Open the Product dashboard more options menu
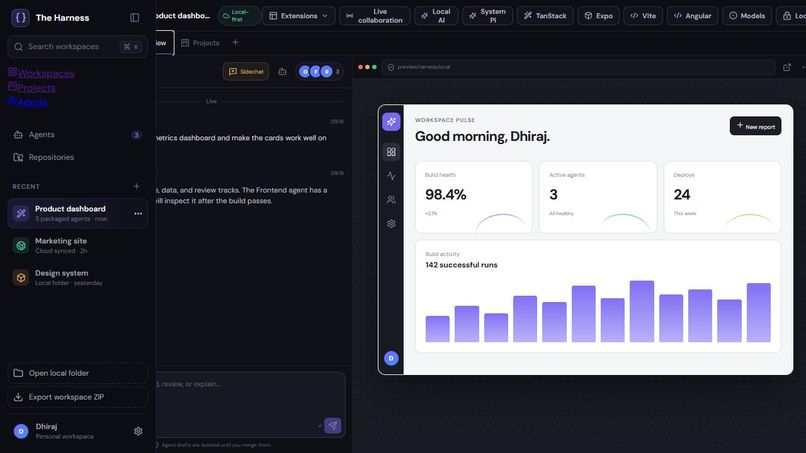Viewport: 806px width, 453px height. (x=138, y=213)
